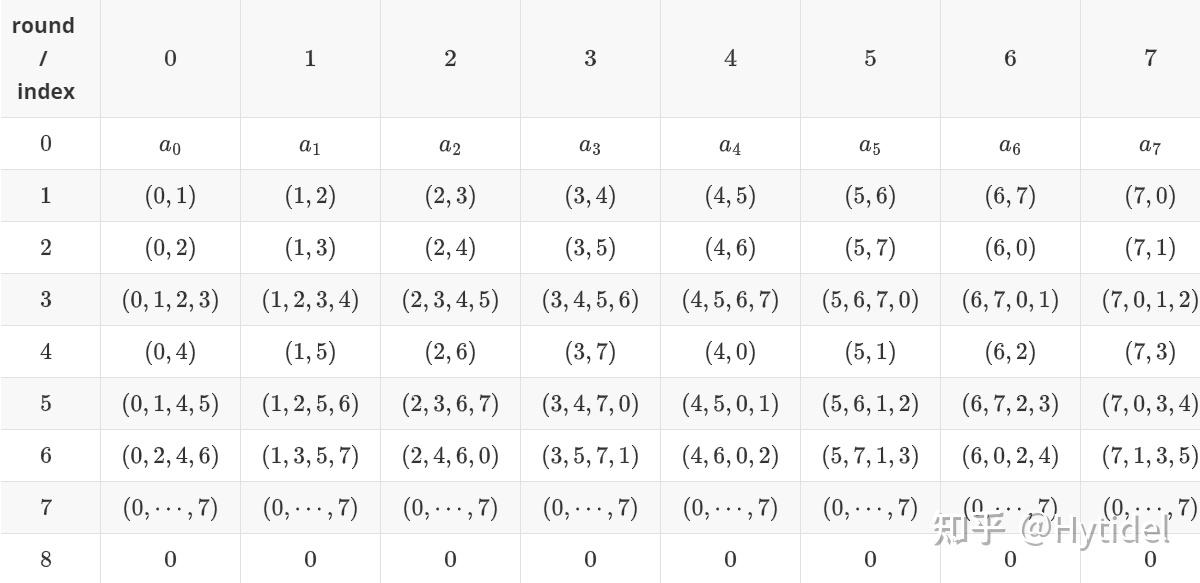This screenshot has width=1200, height=583.
Task: Select the (6,7,2,3) cell in round 5
Action: click(x=1010, y=404)
